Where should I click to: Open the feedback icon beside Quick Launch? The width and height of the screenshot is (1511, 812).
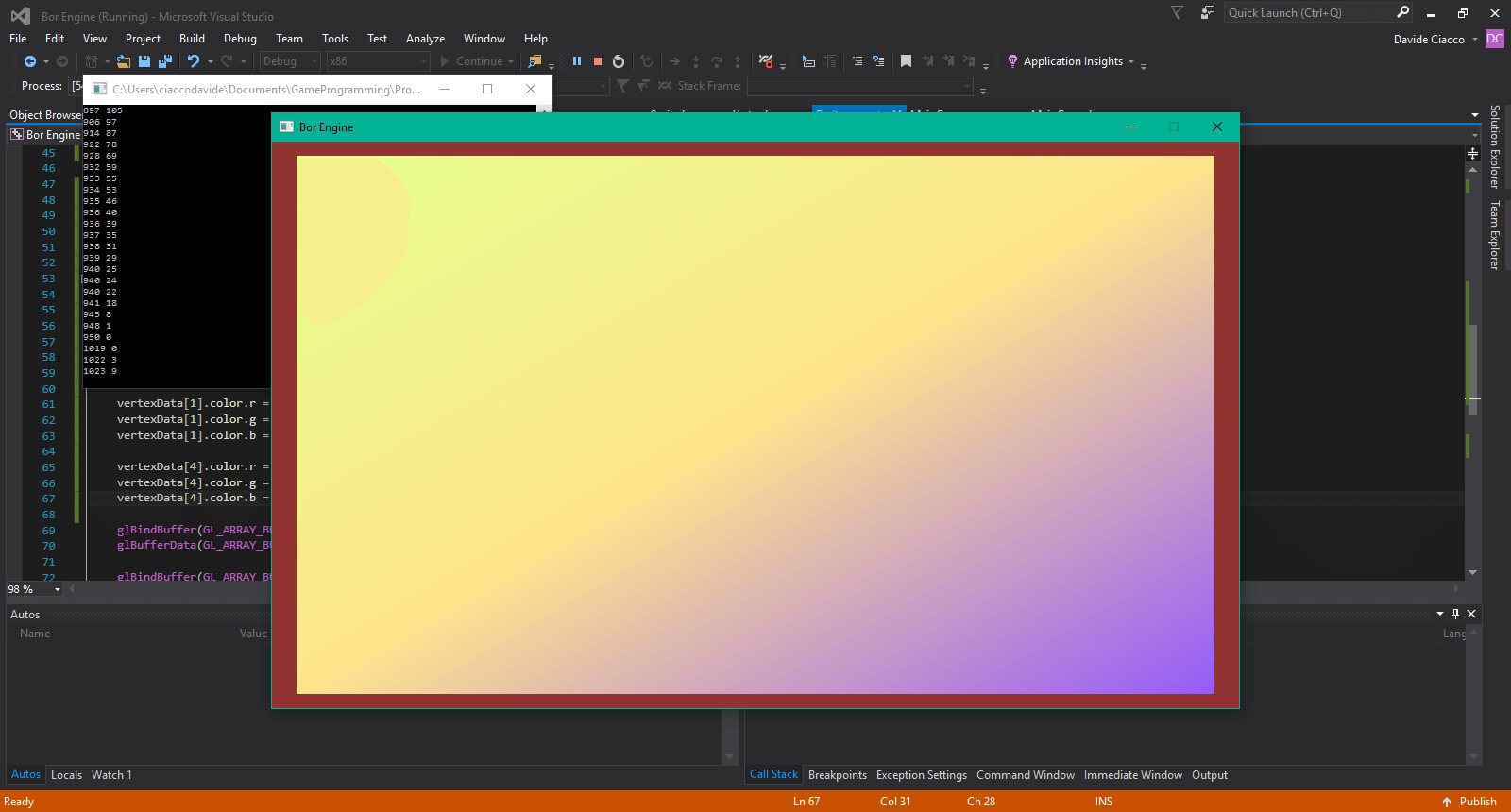pyautogui.click(x=1207, y=13)
